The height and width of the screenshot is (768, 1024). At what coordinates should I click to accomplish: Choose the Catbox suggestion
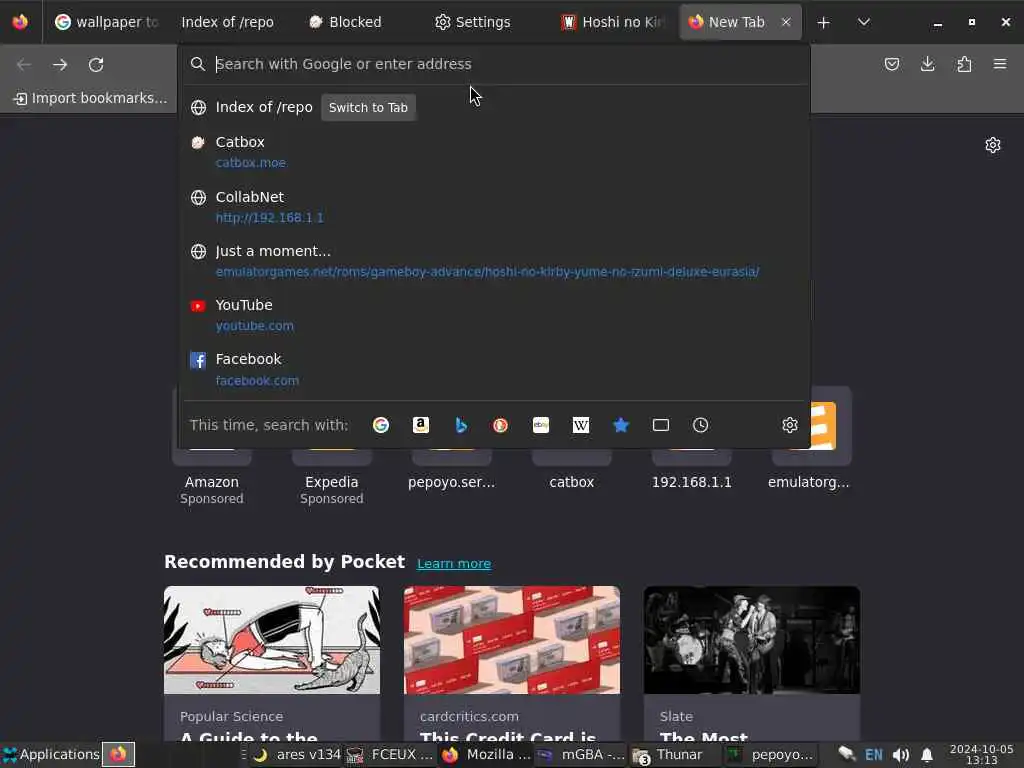point(494,152)
